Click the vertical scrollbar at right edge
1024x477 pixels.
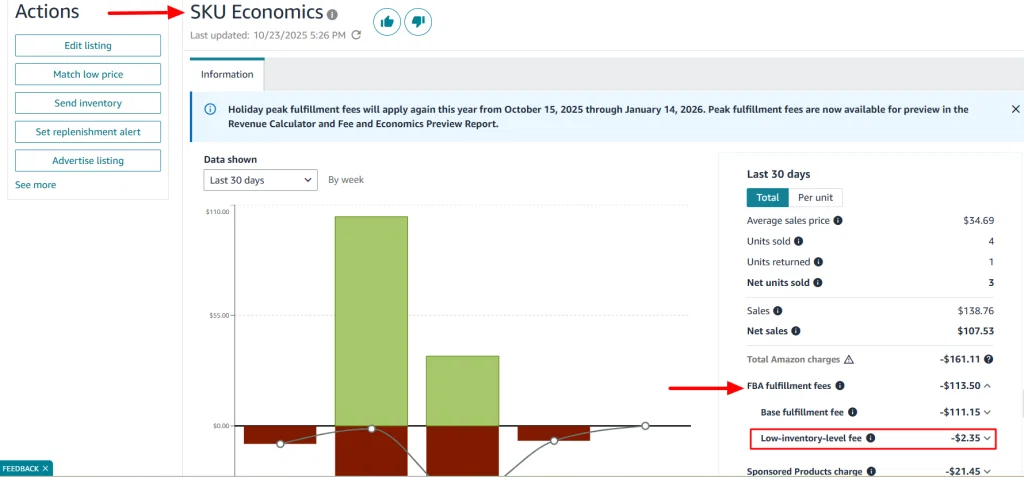1021,403
